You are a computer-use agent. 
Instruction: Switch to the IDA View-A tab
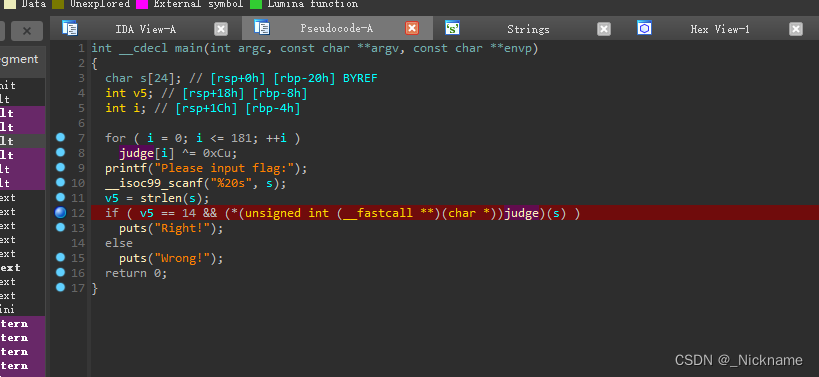pyautogui.click(x=146, y=29)
